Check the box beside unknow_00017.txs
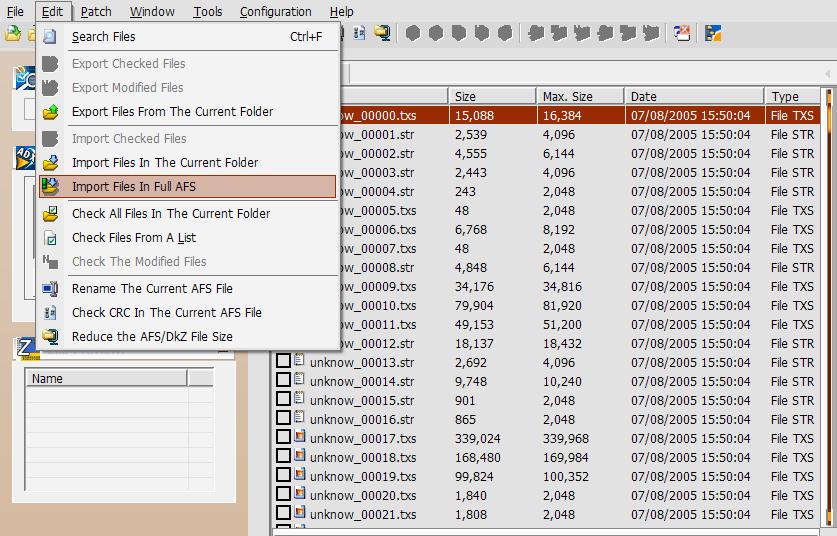The image size is (837, 536). 283,438
